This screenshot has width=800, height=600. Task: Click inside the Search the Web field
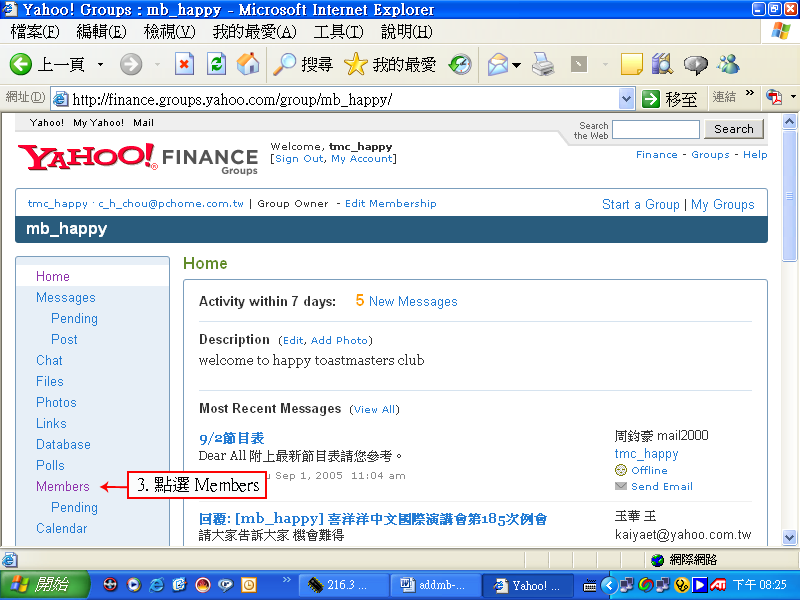click(x=655, y=129)
